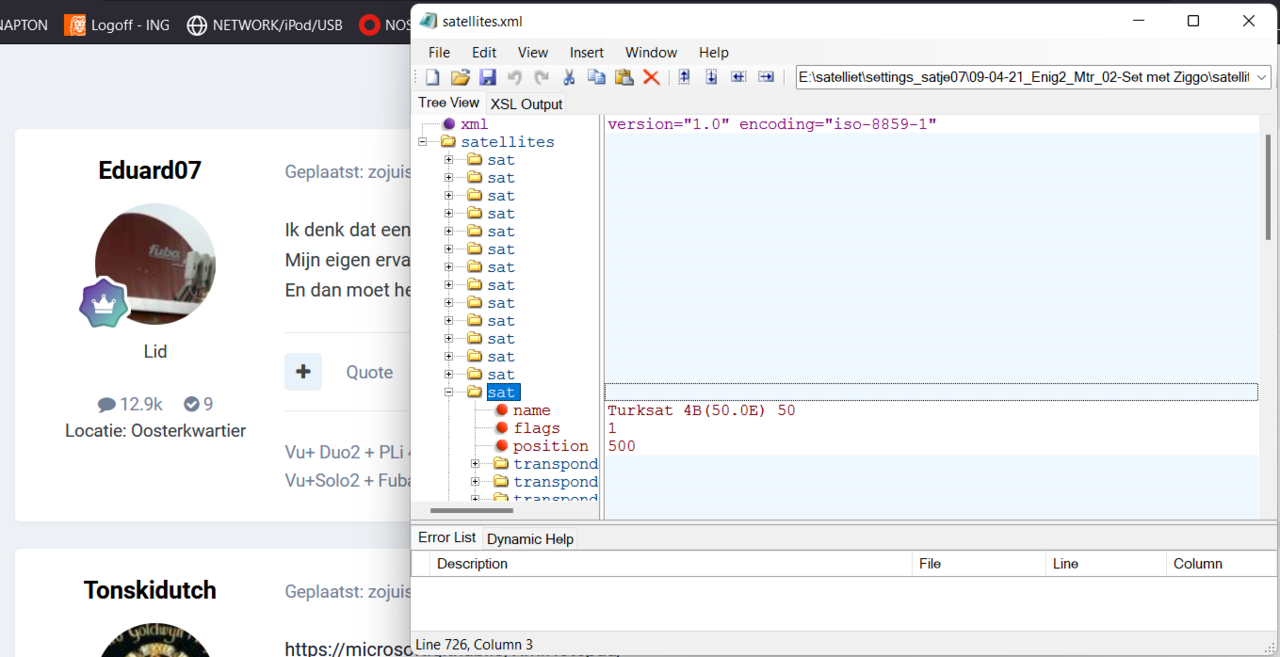Expand the first transponder node

coord(475,463)
